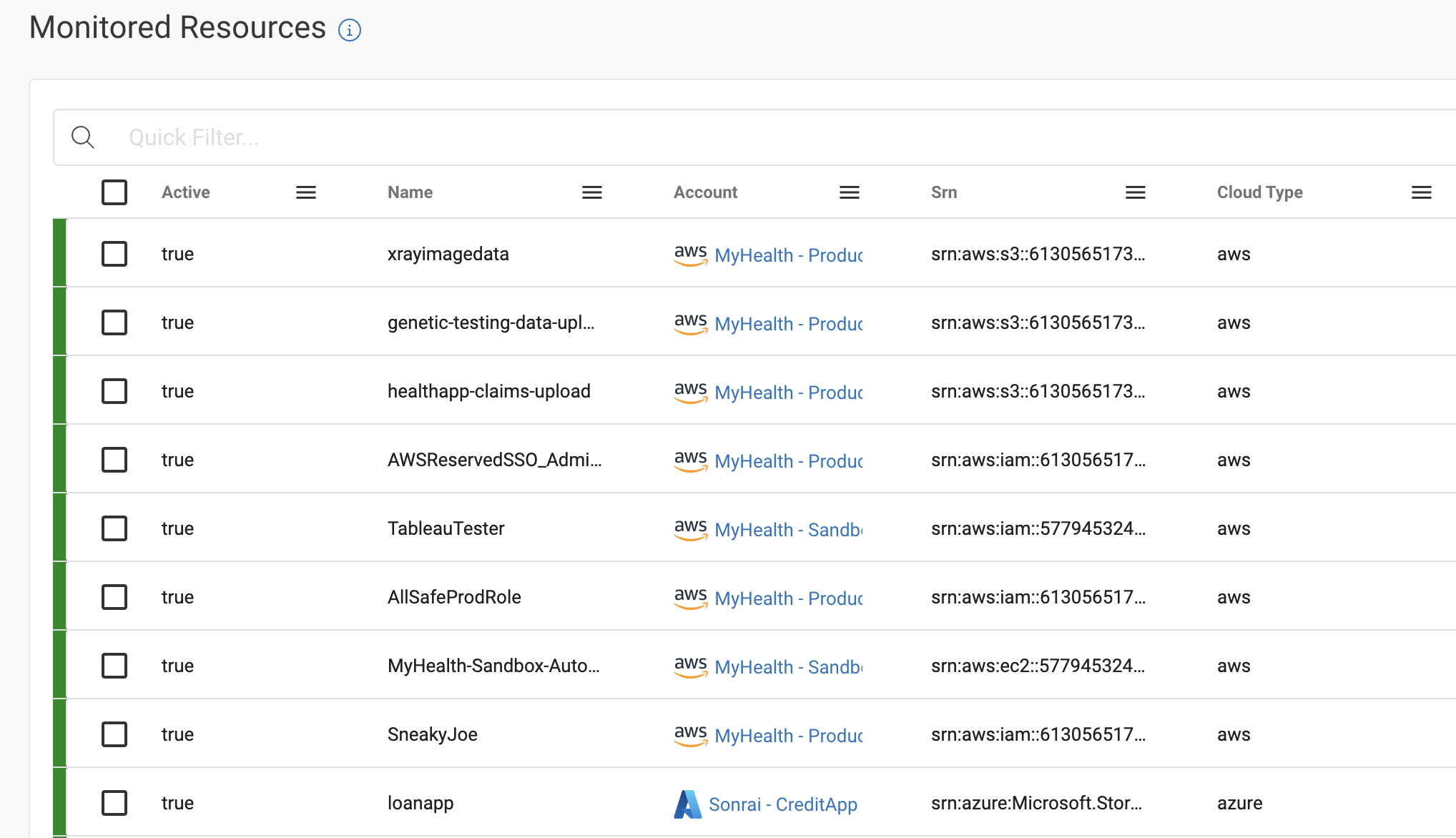This screenshot has height=838, width=1456.
Task: Check the xrayimagedata row checkbox
Action: (114, 254)
